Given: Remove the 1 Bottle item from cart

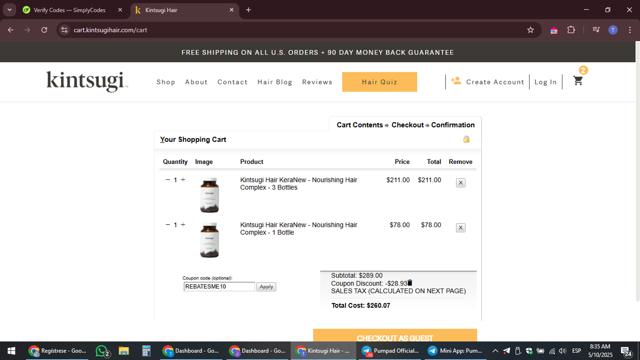Looking at the screenshot, I should tap(460, 227).
